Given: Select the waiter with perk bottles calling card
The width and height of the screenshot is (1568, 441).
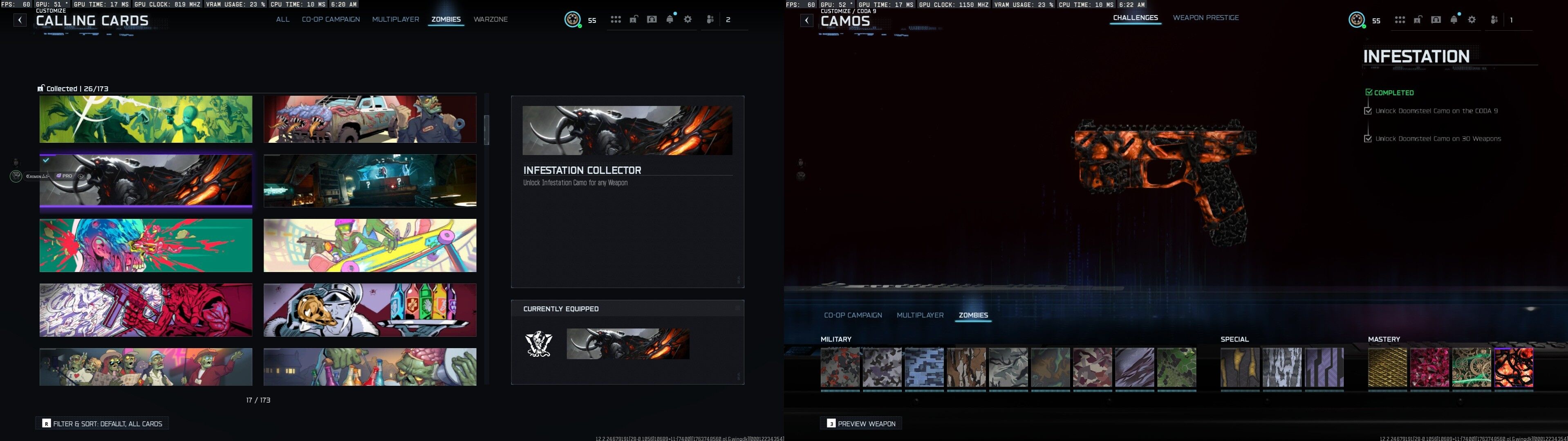Looking at the screenshot, I should (370, 310).
